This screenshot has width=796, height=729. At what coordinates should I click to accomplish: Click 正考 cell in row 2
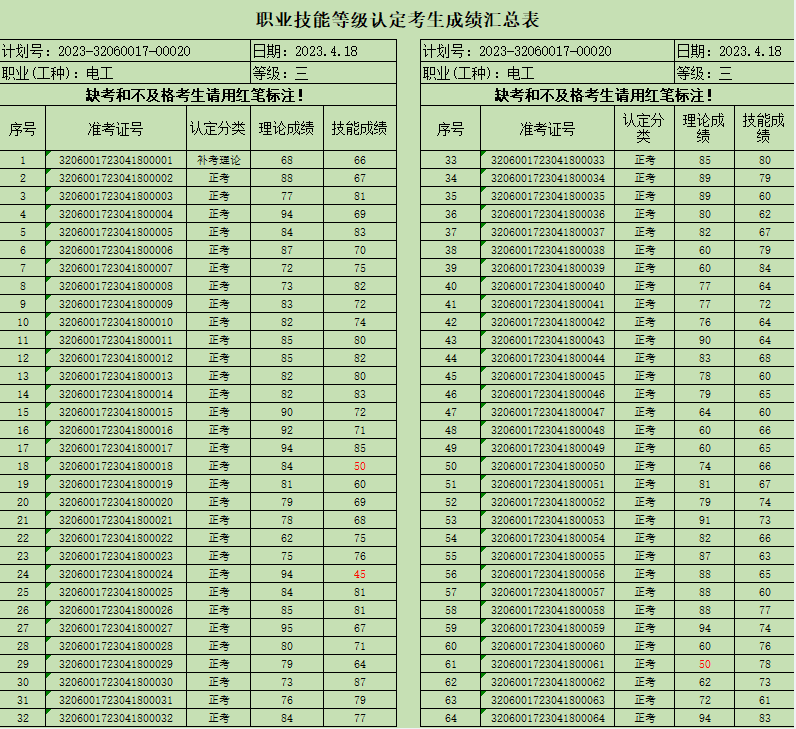(x=218, y=178)
